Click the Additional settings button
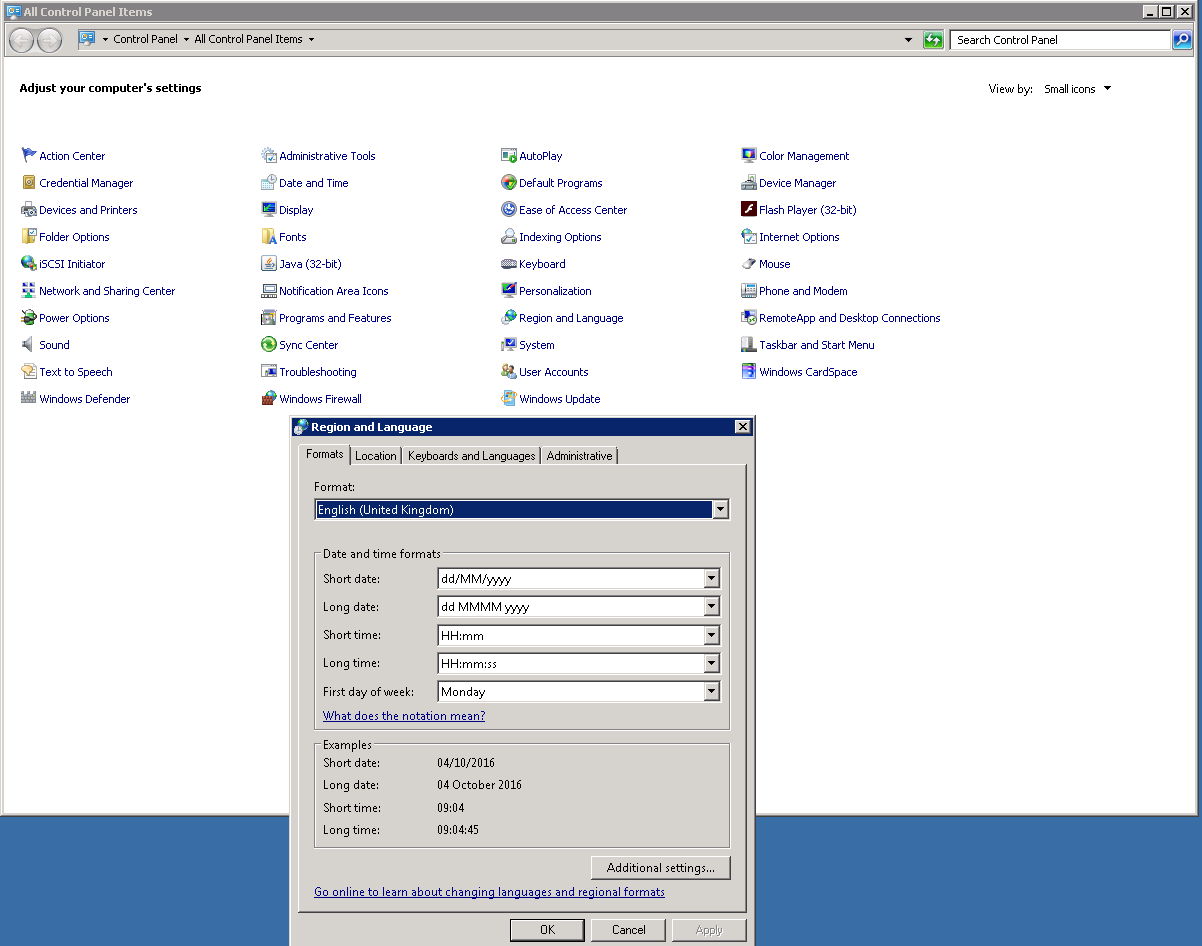 660,868
